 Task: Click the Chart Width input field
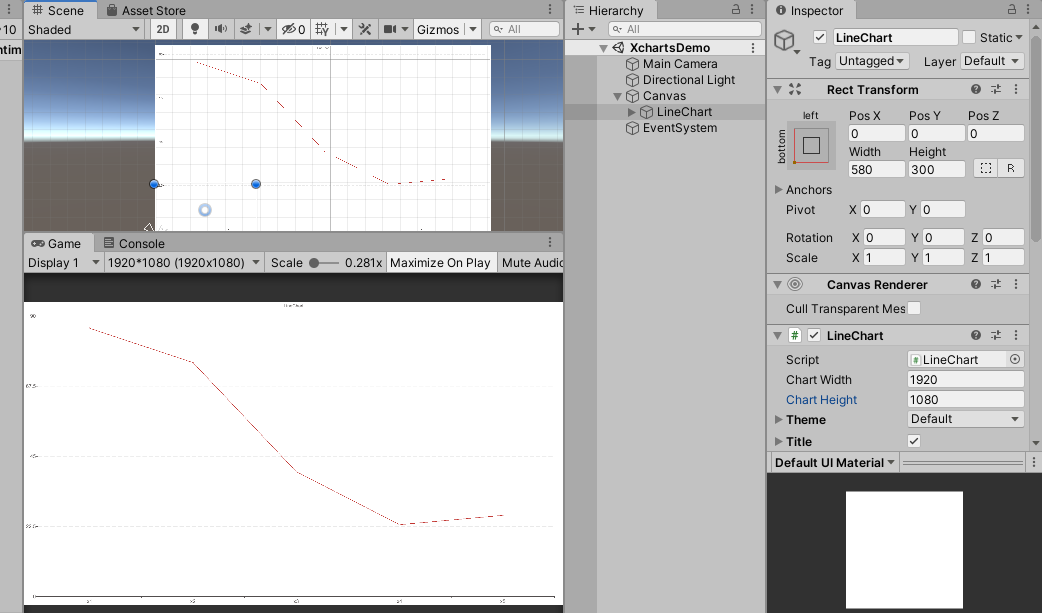coord(964,379)
